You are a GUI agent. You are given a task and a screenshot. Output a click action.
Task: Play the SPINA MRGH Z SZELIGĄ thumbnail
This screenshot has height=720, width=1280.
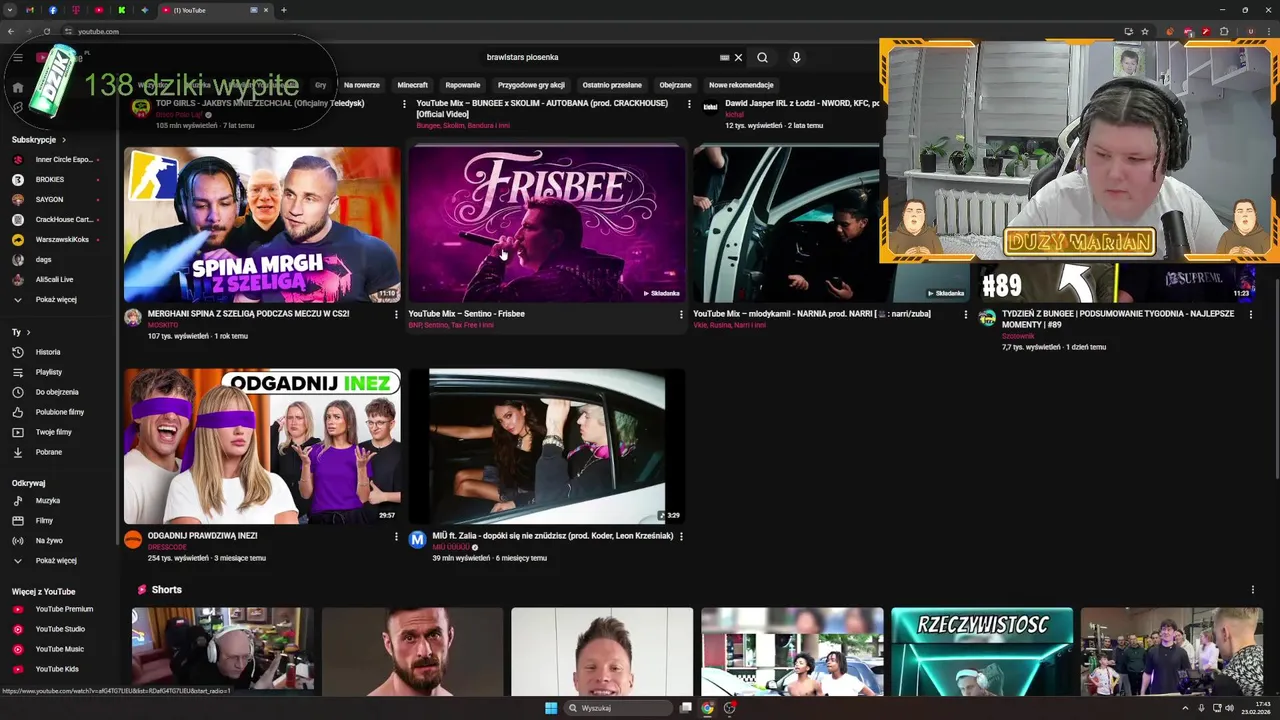(x=262, y=224)
